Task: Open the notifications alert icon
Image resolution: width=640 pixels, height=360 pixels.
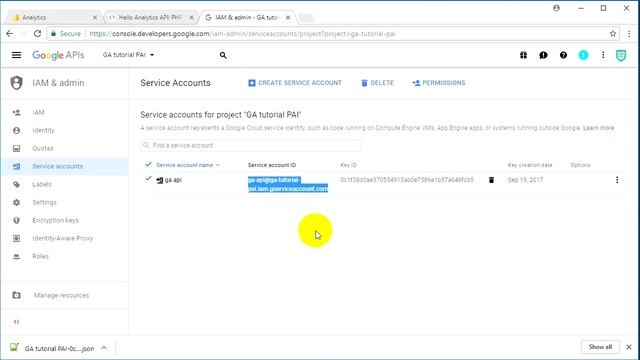Action: pos(543,55)
